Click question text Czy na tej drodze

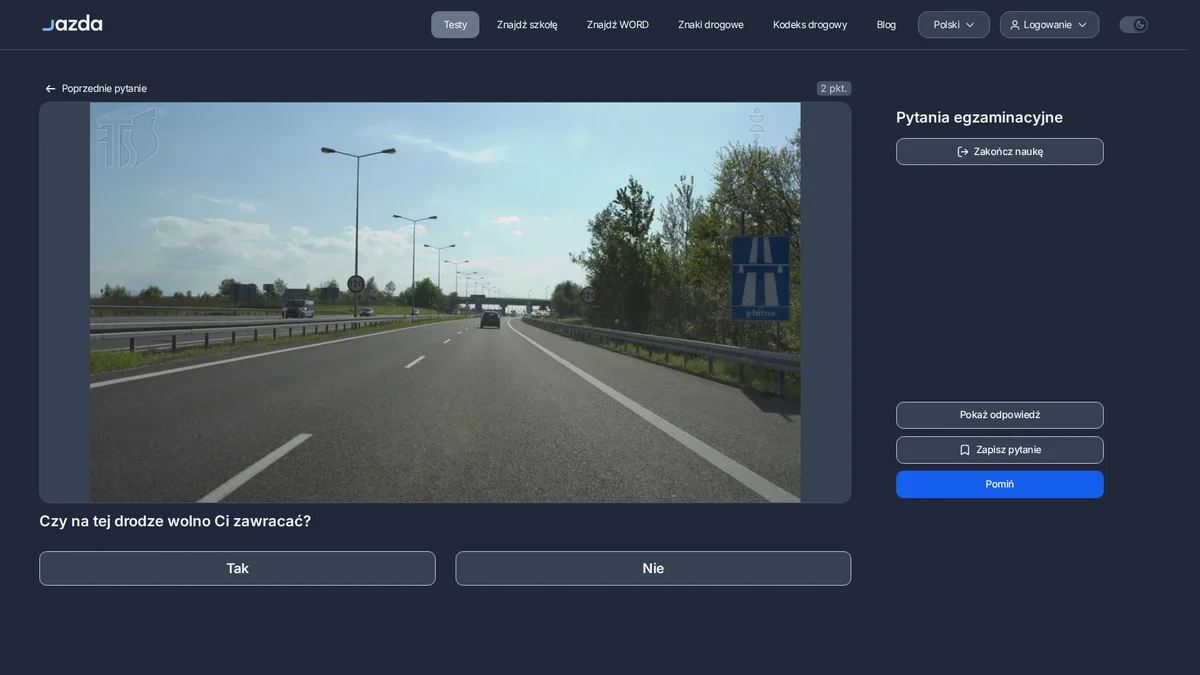[175, 521]
